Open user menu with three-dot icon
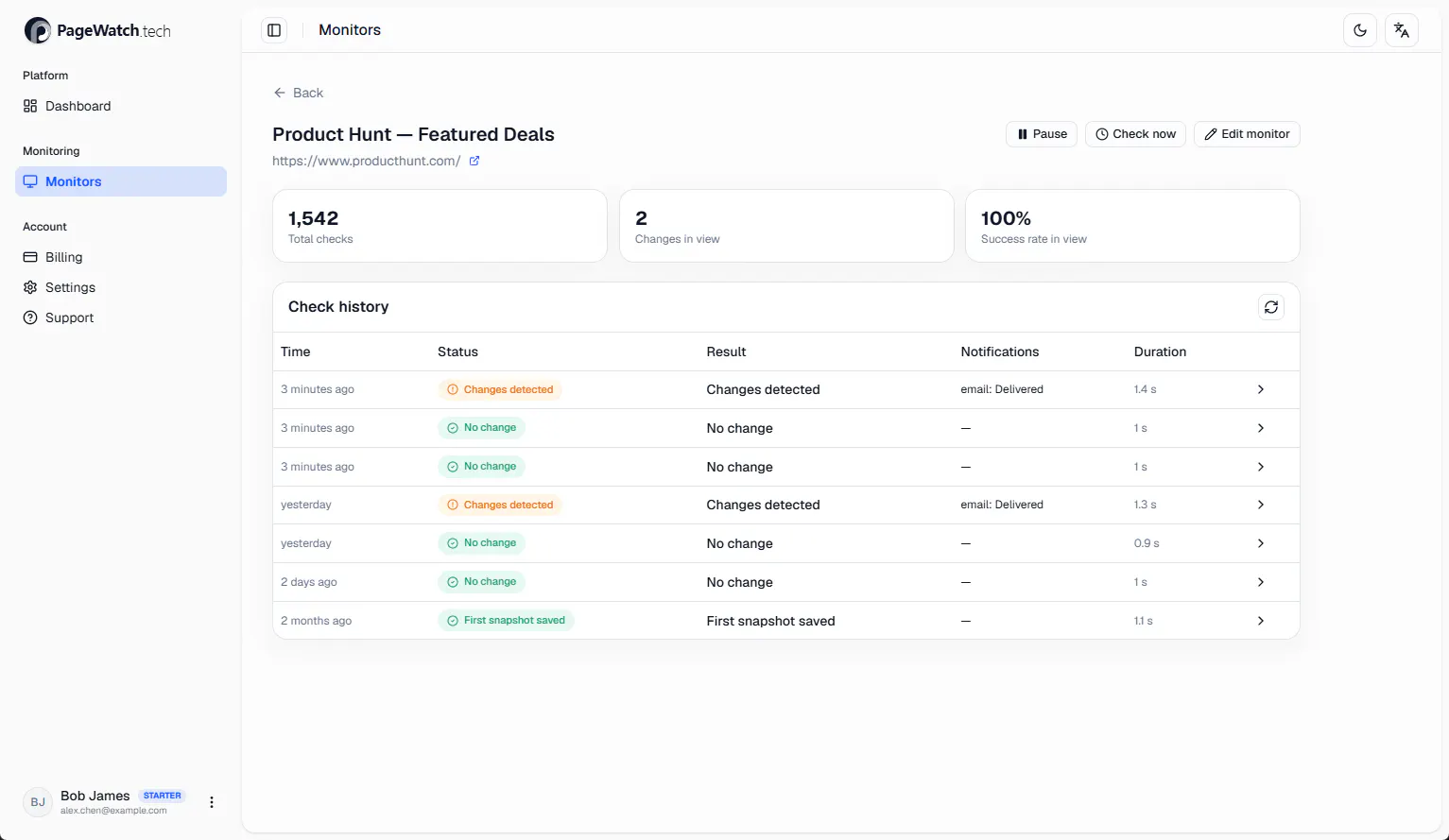1449x840 pixels. point(212,802)
